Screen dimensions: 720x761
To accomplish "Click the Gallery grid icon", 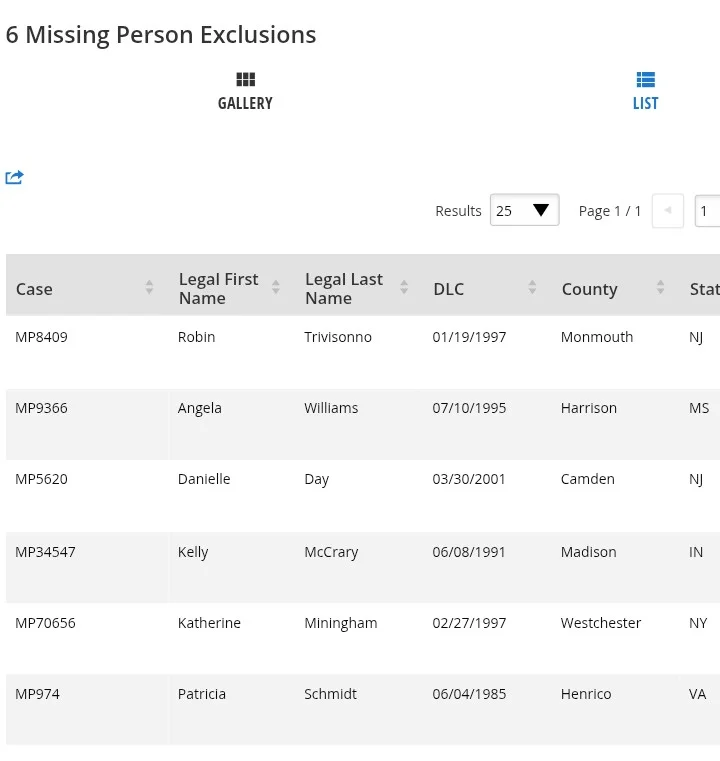I will pyautogui.click(x=245, y=80).
